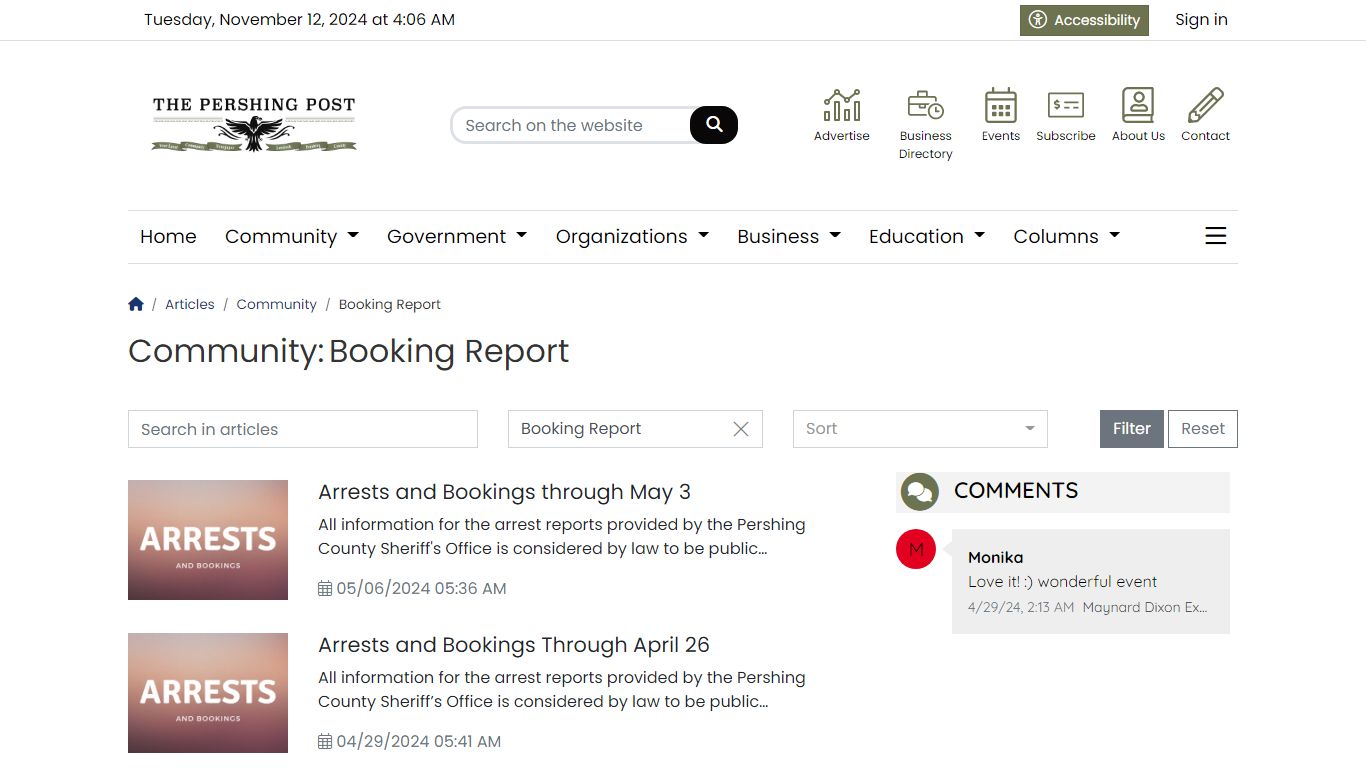Open Maynard Dixon Ex... comment link
This screenshot has width=1366, height=768.
pos(1145,607)
